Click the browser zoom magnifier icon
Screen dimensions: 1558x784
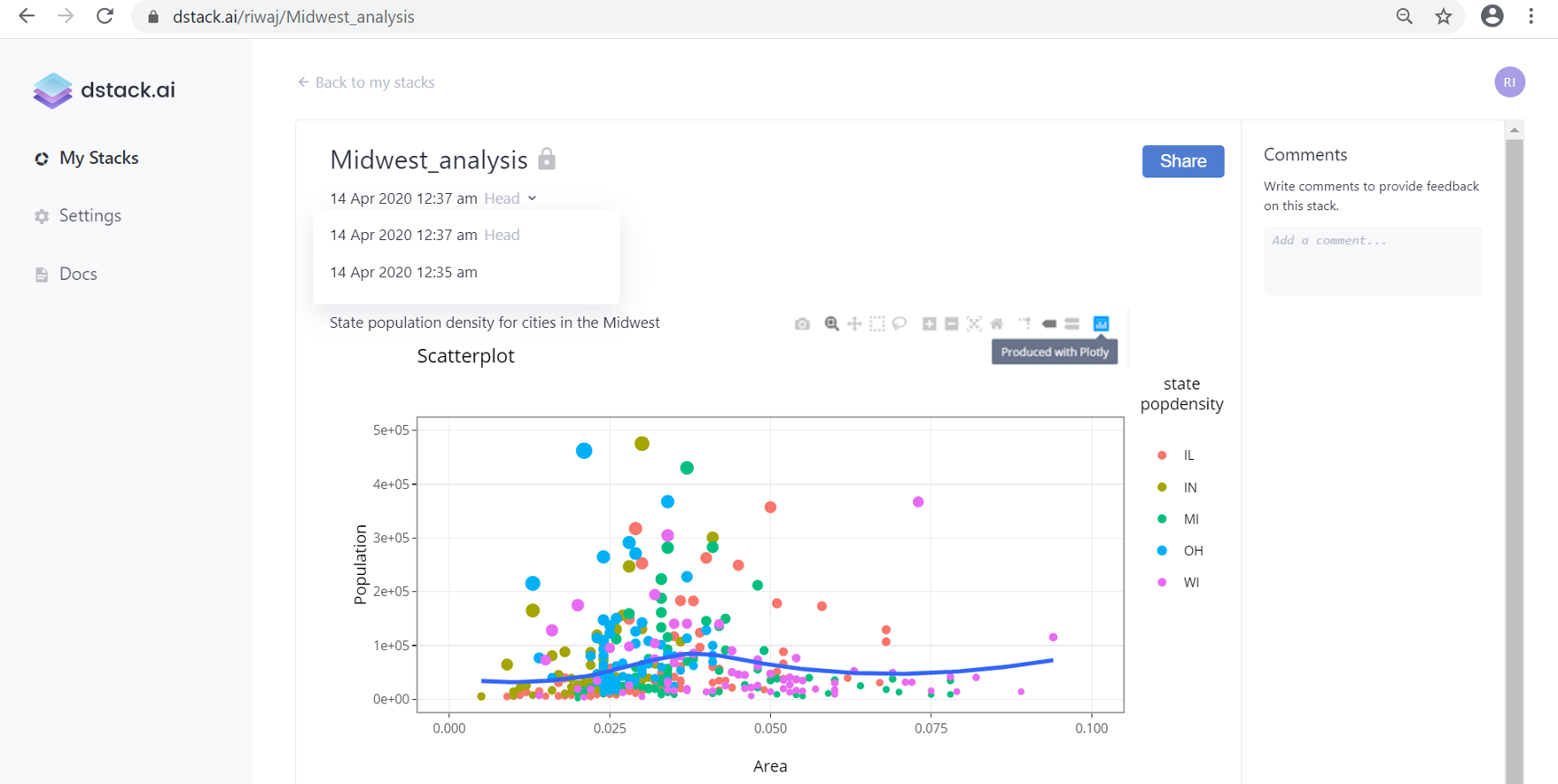point(1404,17)
